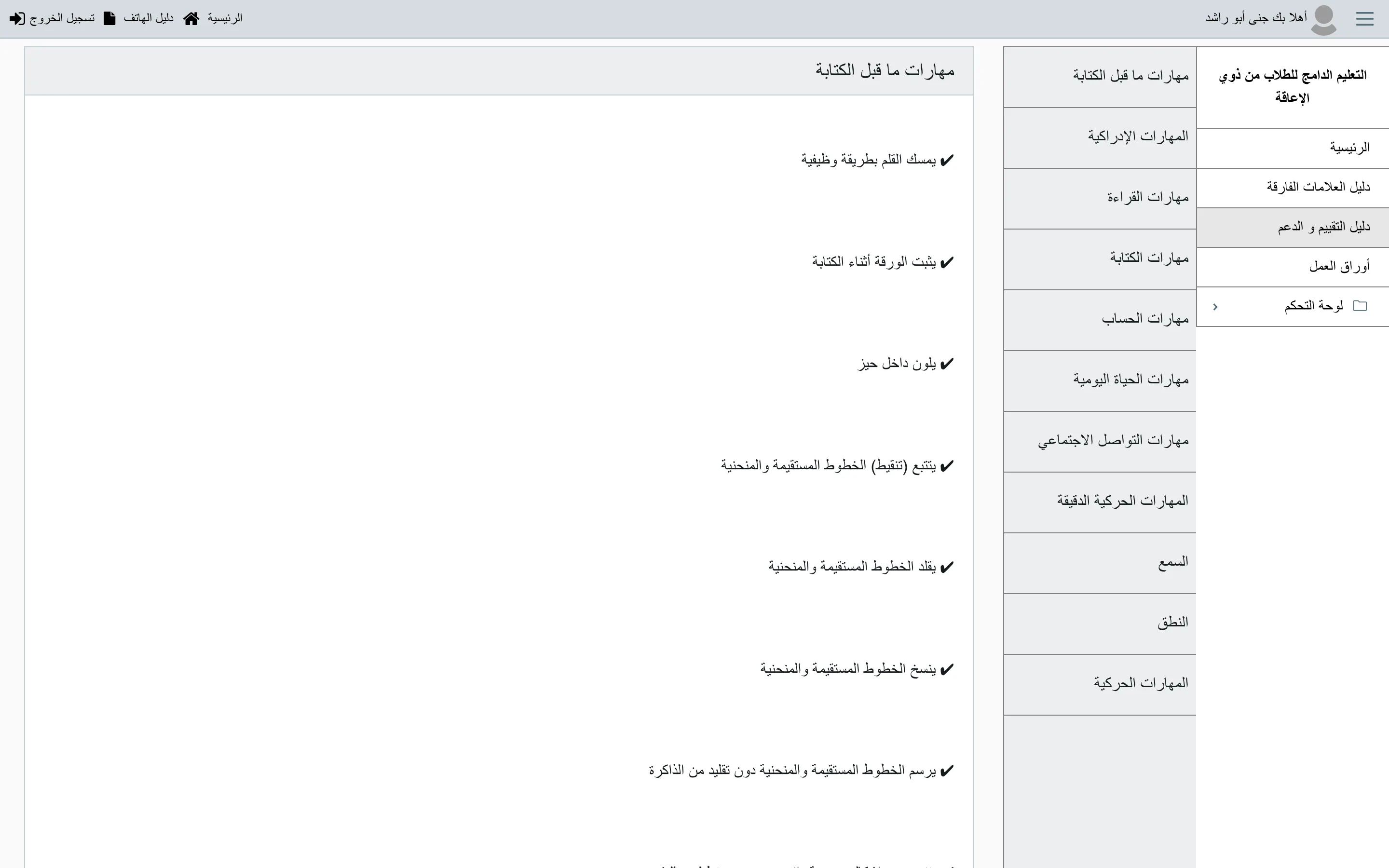The image size is (1389, 868).
Task: Switch to مهارات القراءة tab
Action: click(1100, 199)
